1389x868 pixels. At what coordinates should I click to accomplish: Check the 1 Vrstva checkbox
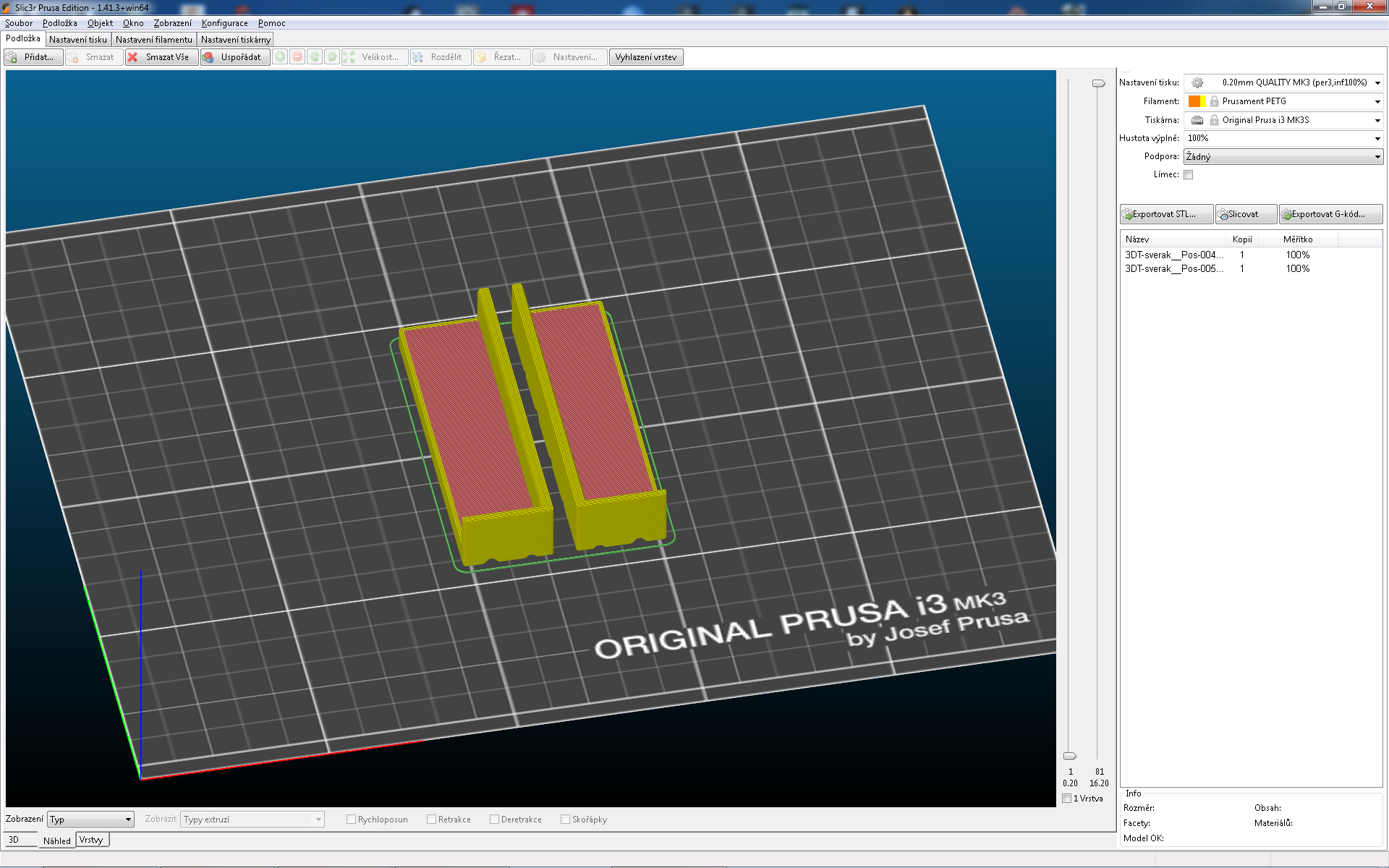pyautogui.click(x=1067, y=799)
